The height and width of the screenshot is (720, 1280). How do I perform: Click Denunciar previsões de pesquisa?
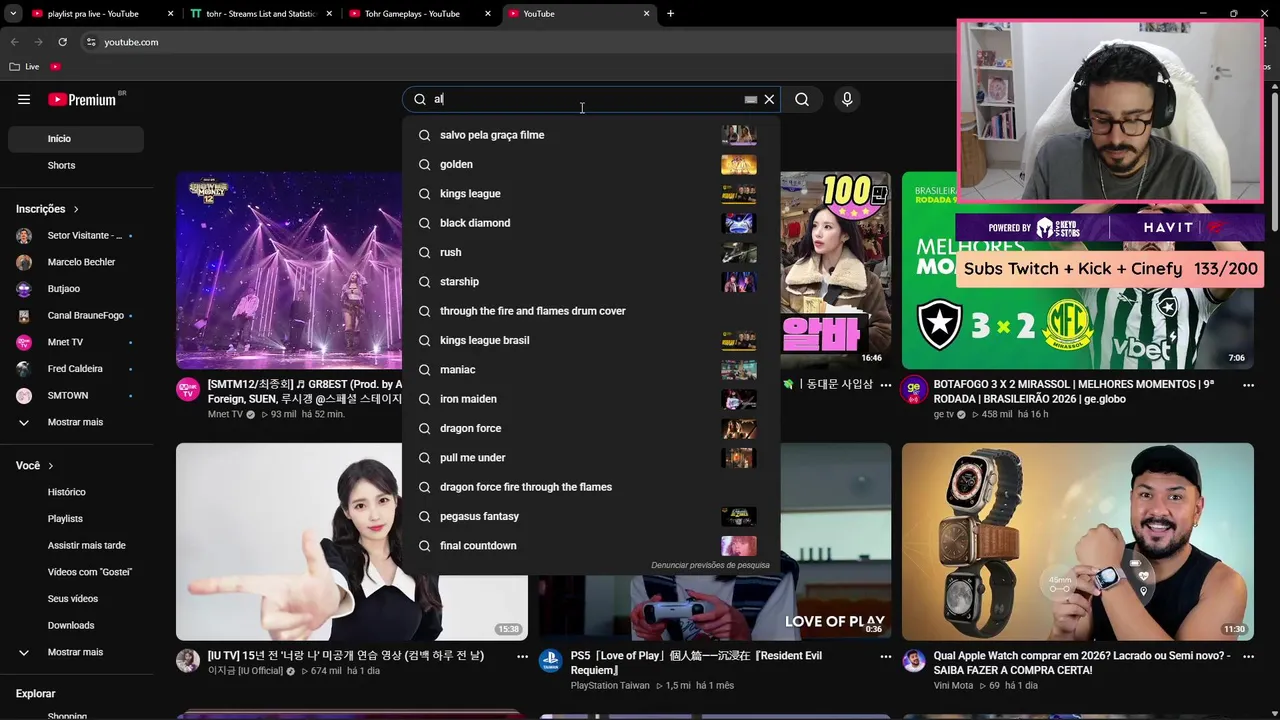click(710, 565)
